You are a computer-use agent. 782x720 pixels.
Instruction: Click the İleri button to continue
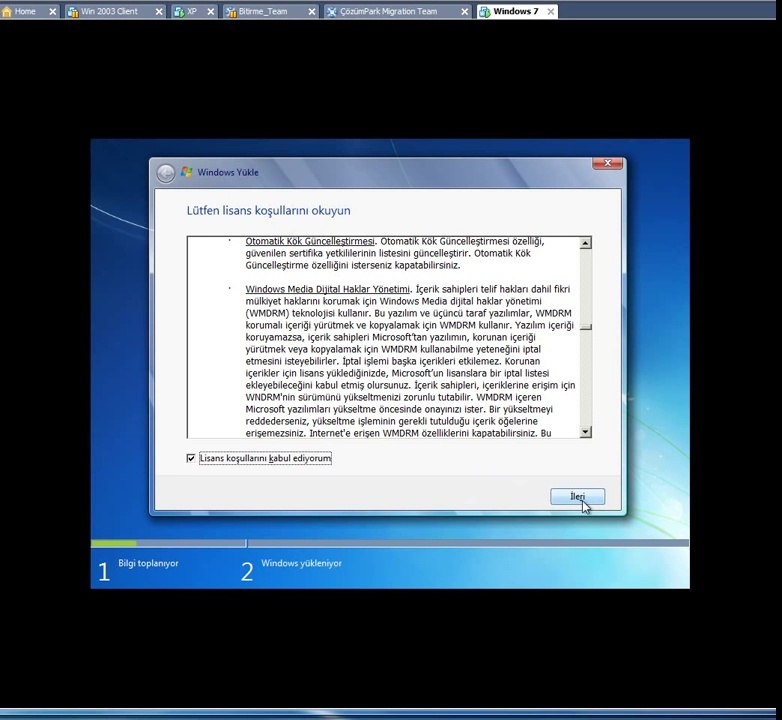pos(578,496)
